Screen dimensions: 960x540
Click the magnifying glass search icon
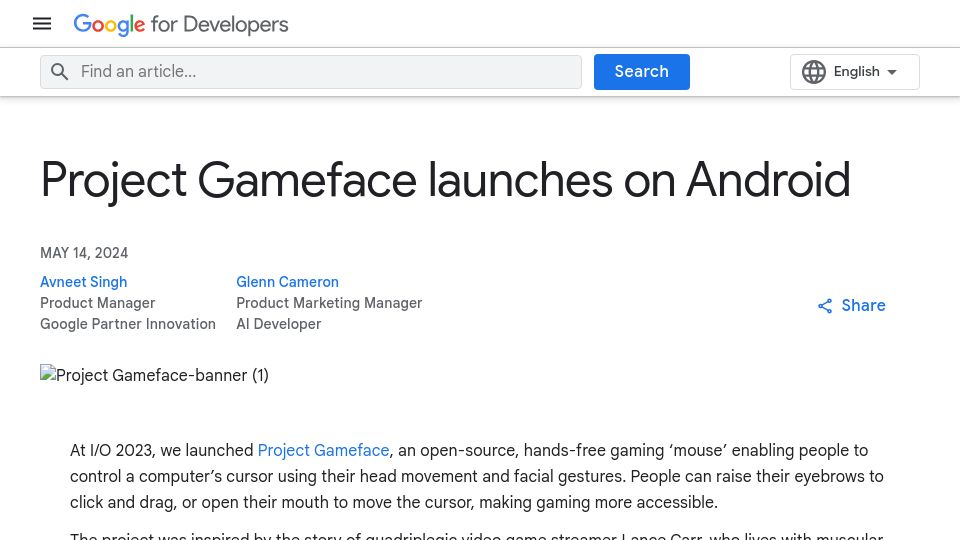click(x=59, y=72)
